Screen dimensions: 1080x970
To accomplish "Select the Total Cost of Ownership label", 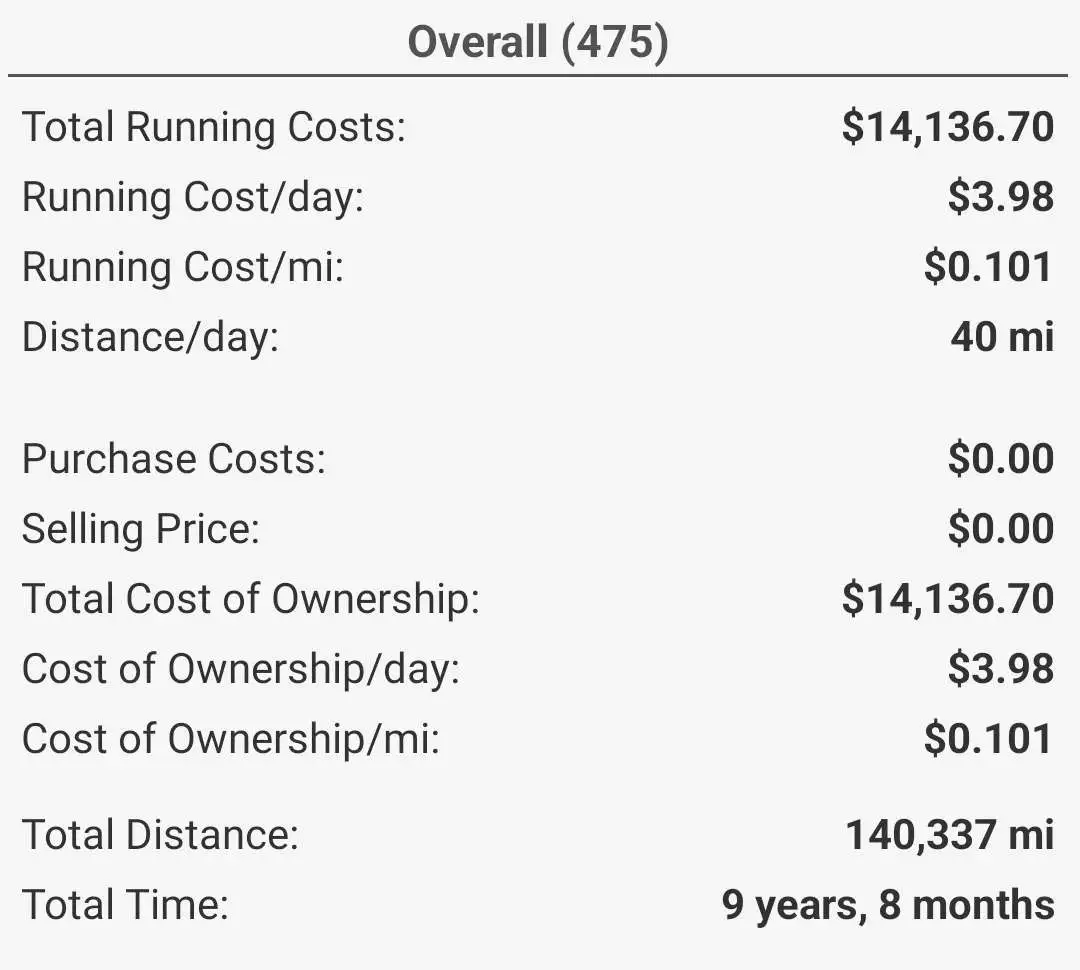I will (251, 599).
